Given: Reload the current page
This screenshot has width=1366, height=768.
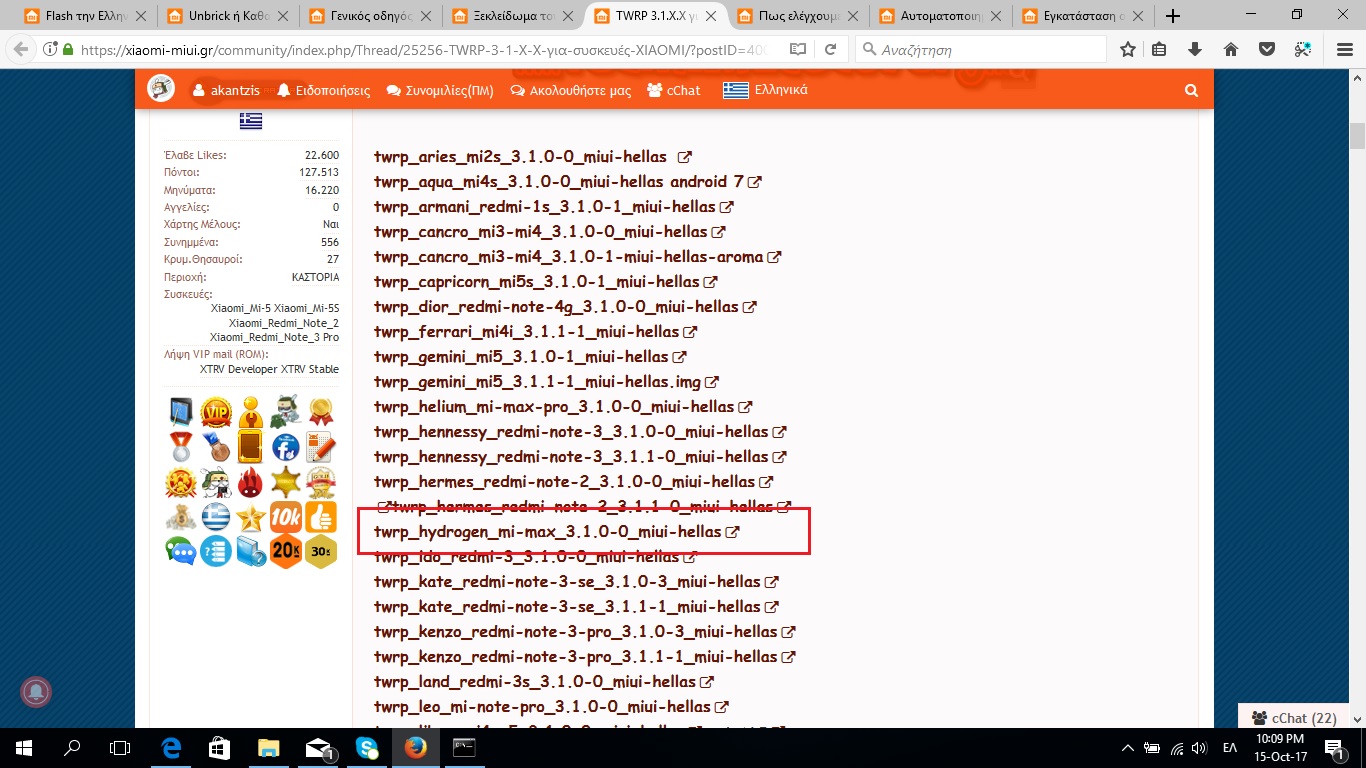Looking at the screenshot, I should 831,49.
